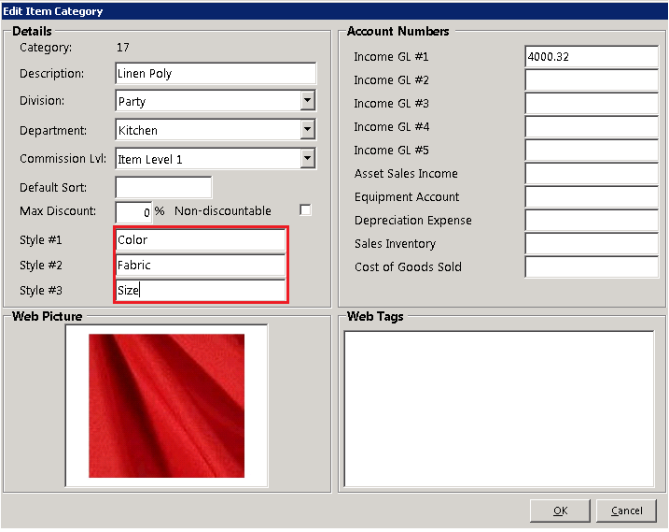669x532 pixels.
Task: Click the Style #3 field containing Size
Action: point(201,290)
